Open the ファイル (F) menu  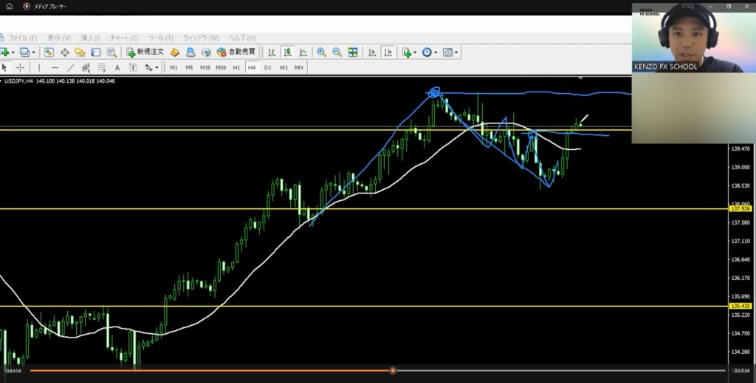tap(22, 38)
